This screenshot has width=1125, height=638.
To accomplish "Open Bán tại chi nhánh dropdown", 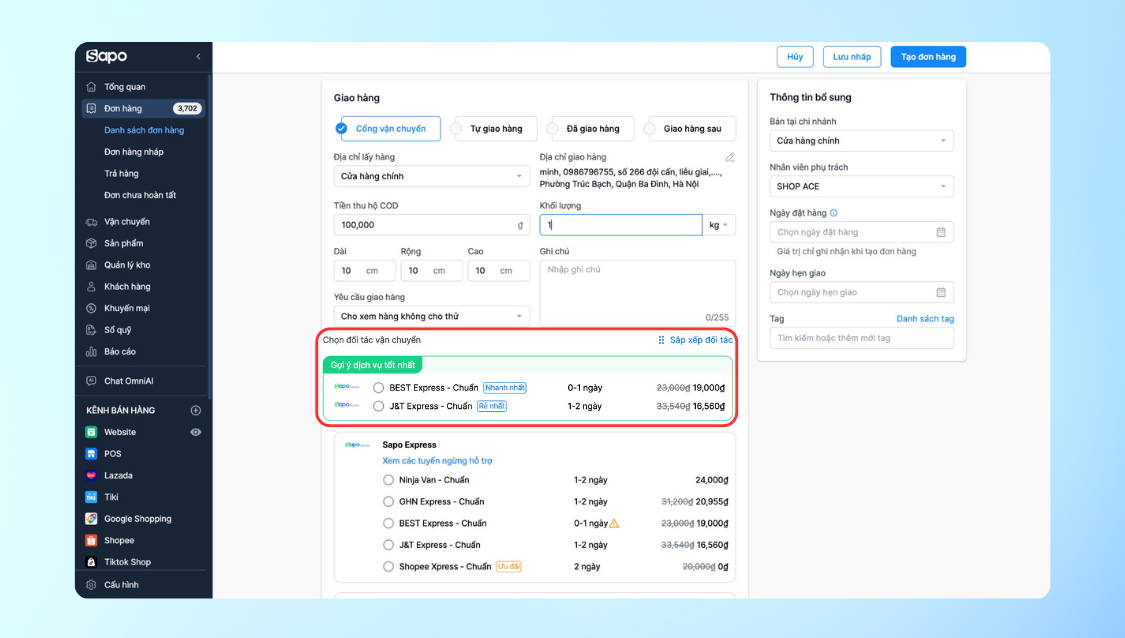I will point(861,141).
